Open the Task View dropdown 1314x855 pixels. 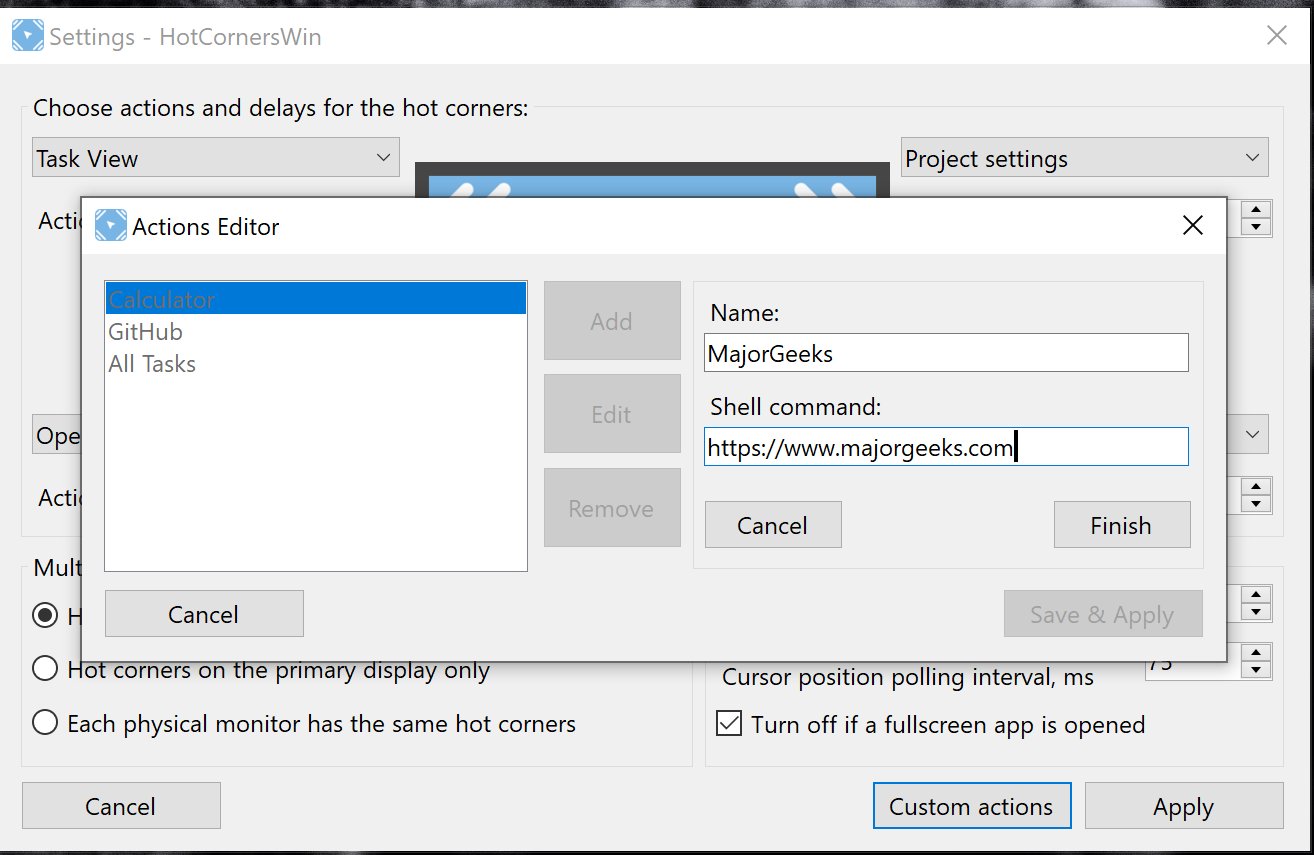[x=216, y=158]
